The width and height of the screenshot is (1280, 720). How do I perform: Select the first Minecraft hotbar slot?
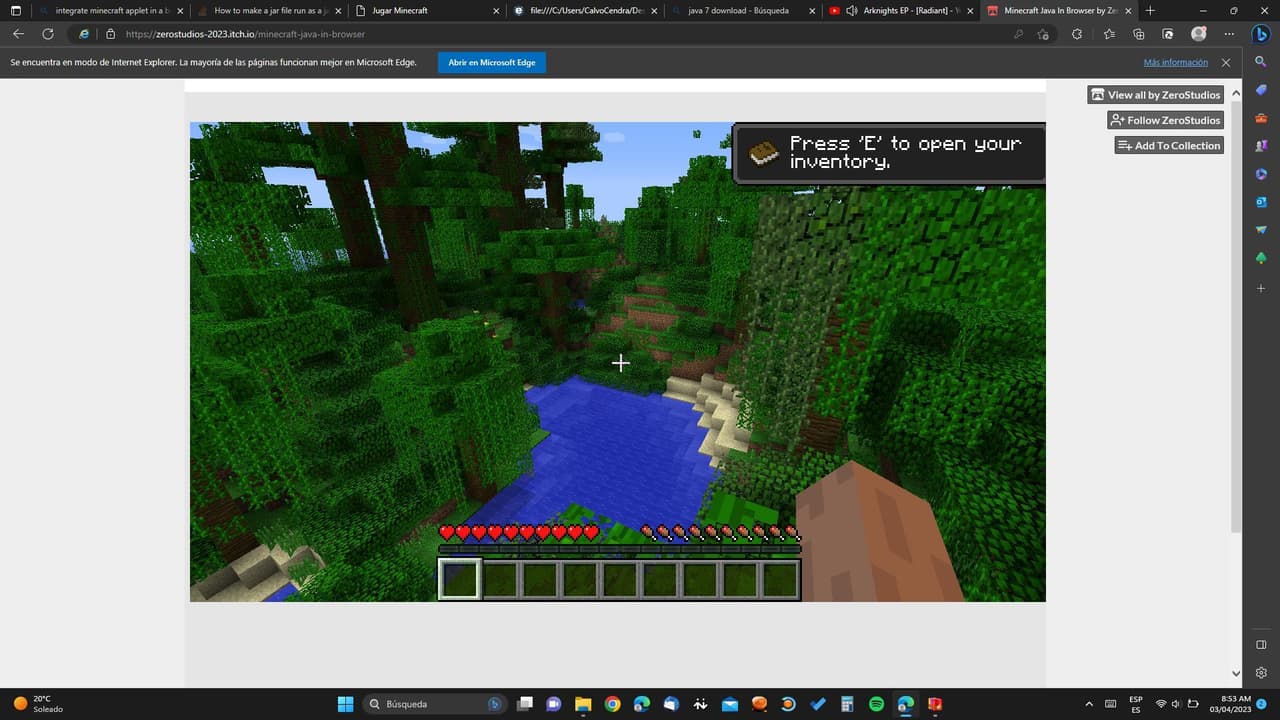(460, 579)
